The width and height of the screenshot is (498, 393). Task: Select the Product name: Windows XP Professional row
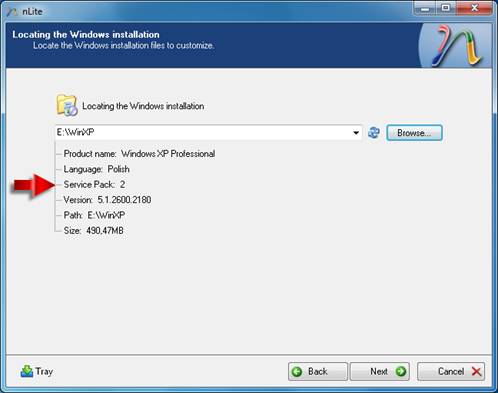click(139, 154)
